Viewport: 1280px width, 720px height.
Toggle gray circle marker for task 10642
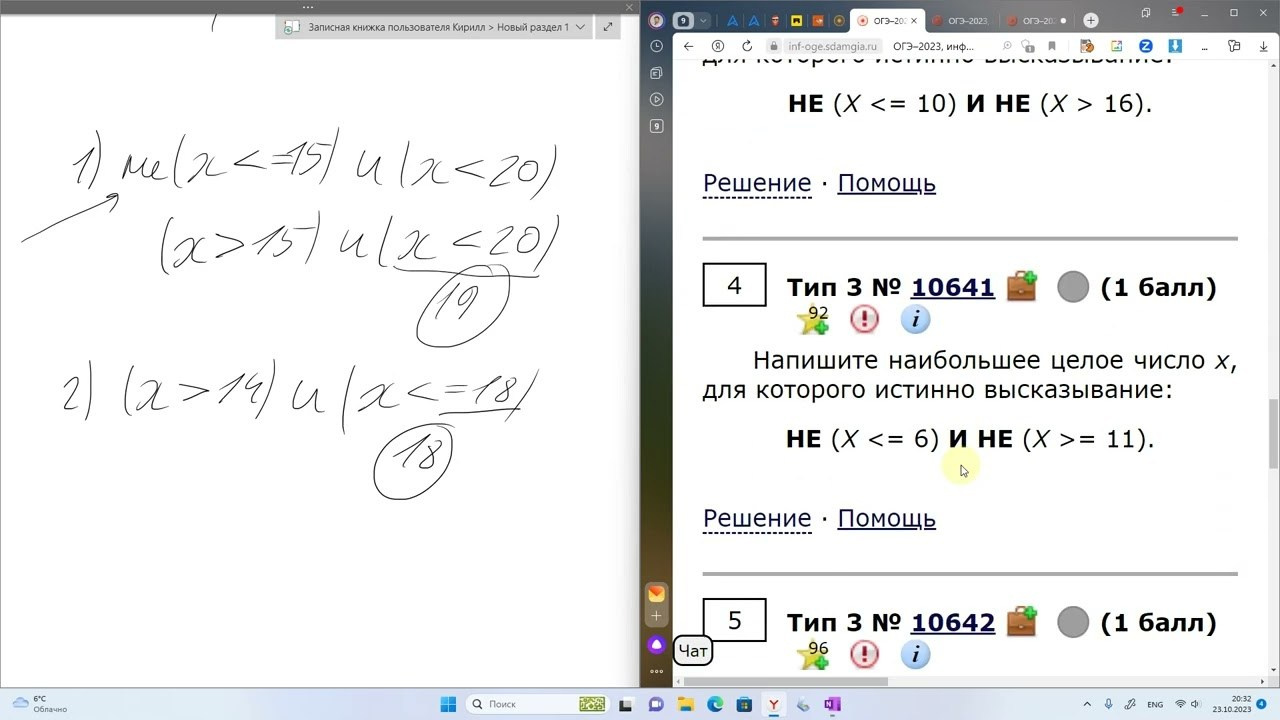click(1072, 622)
